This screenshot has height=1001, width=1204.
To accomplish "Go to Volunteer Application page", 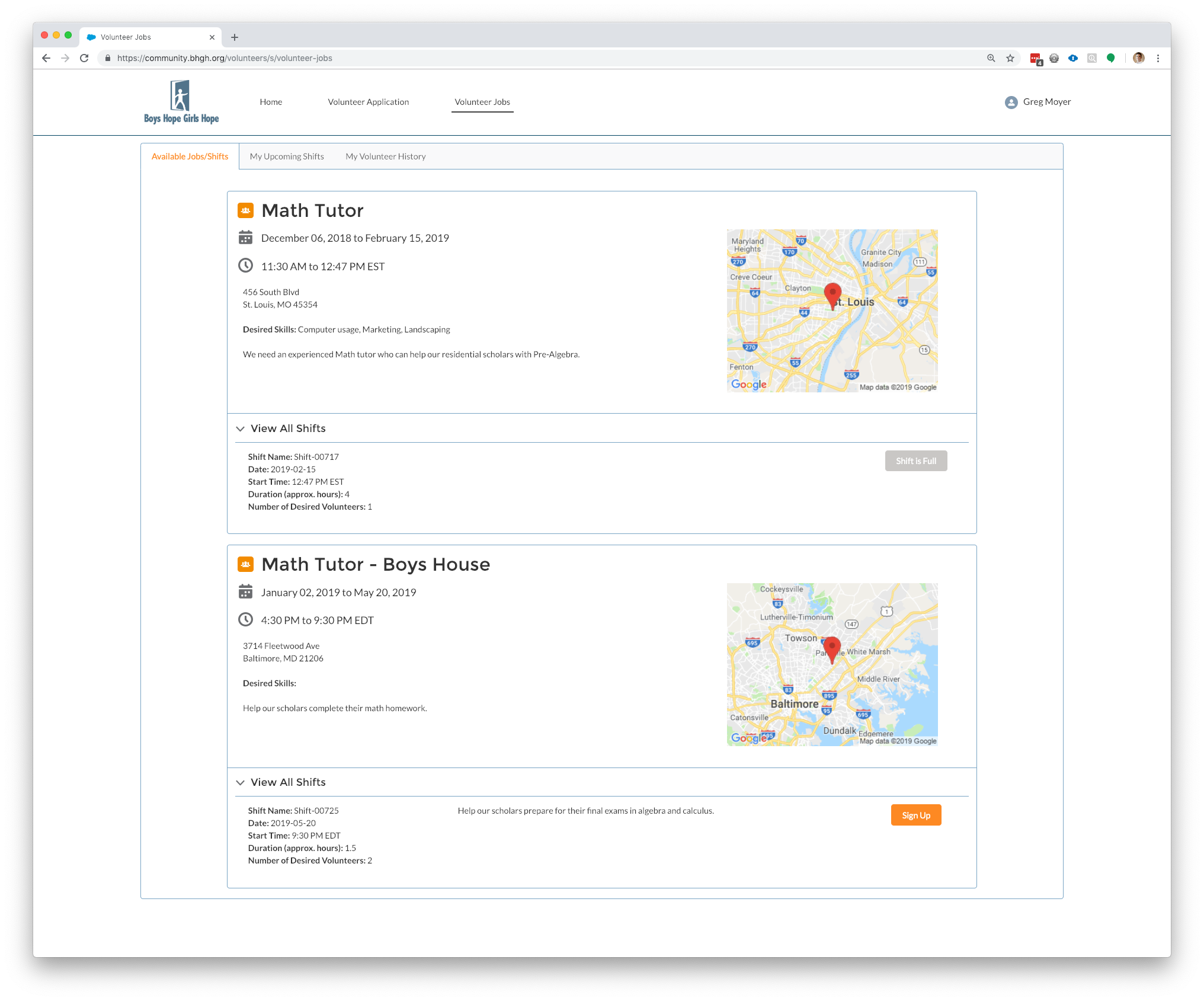I will (x=369, y=102).
